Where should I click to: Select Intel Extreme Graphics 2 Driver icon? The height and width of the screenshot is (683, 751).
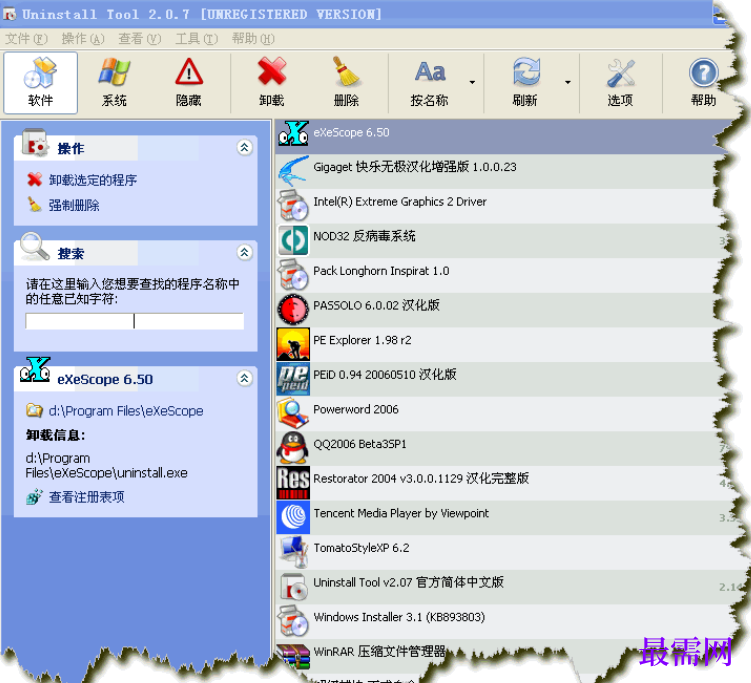pyautogui.click(x=293, y=205)
